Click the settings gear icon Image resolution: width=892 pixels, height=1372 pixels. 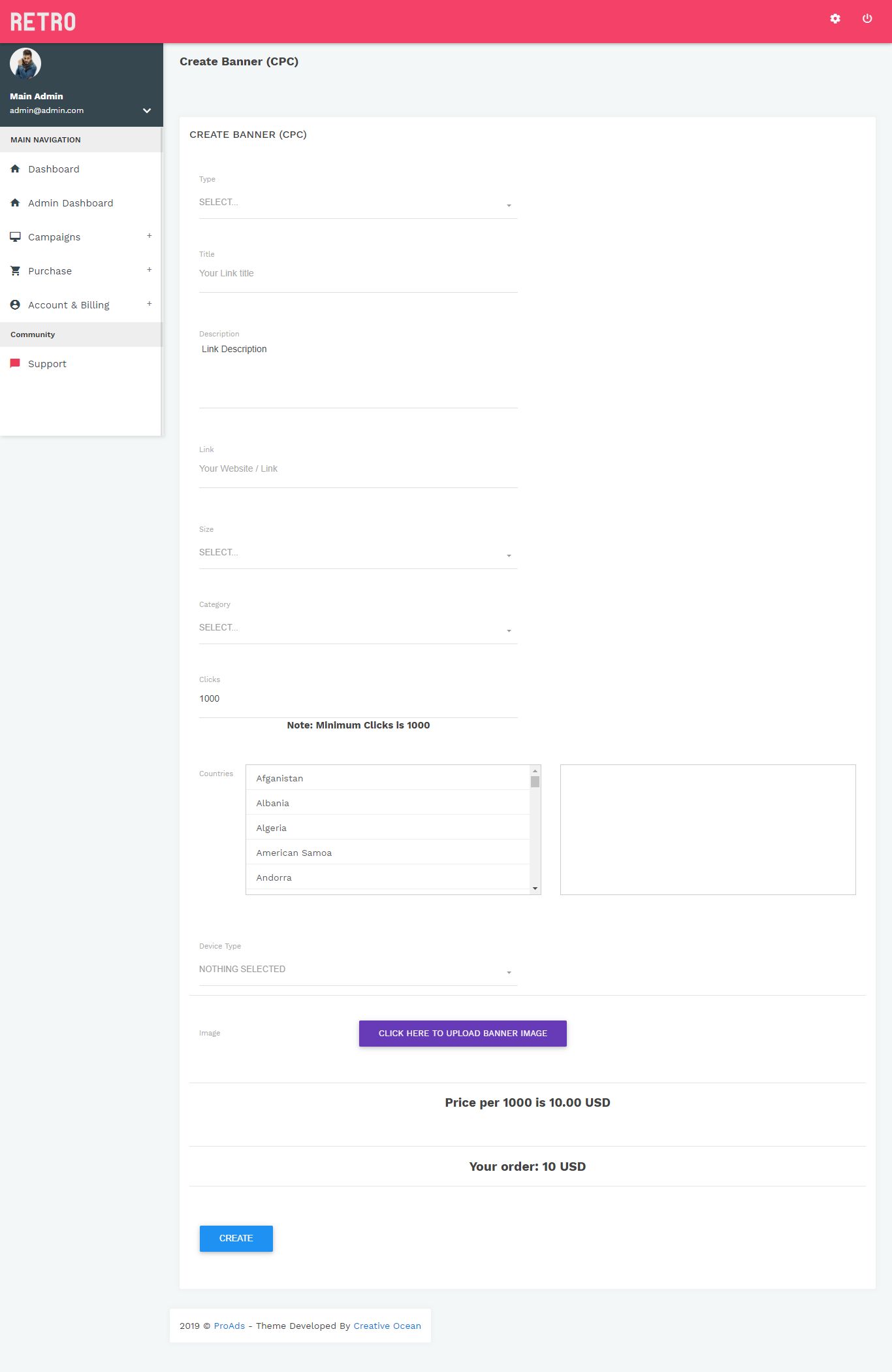pyautogui.click(x=835, y=19)
